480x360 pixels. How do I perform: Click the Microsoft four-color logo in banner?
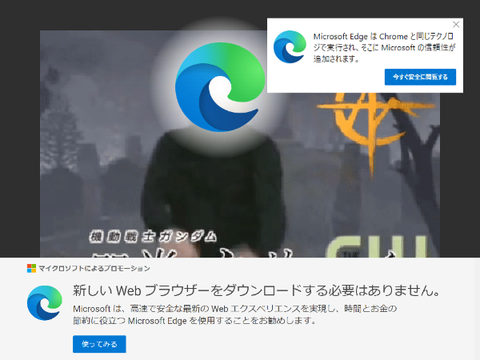(x=31, y=268)
